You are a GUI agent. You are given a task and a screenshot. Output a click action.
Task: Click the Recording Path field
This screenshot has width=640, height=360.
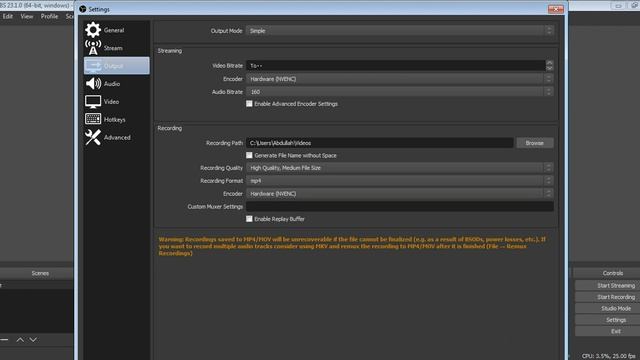(380, 143)
